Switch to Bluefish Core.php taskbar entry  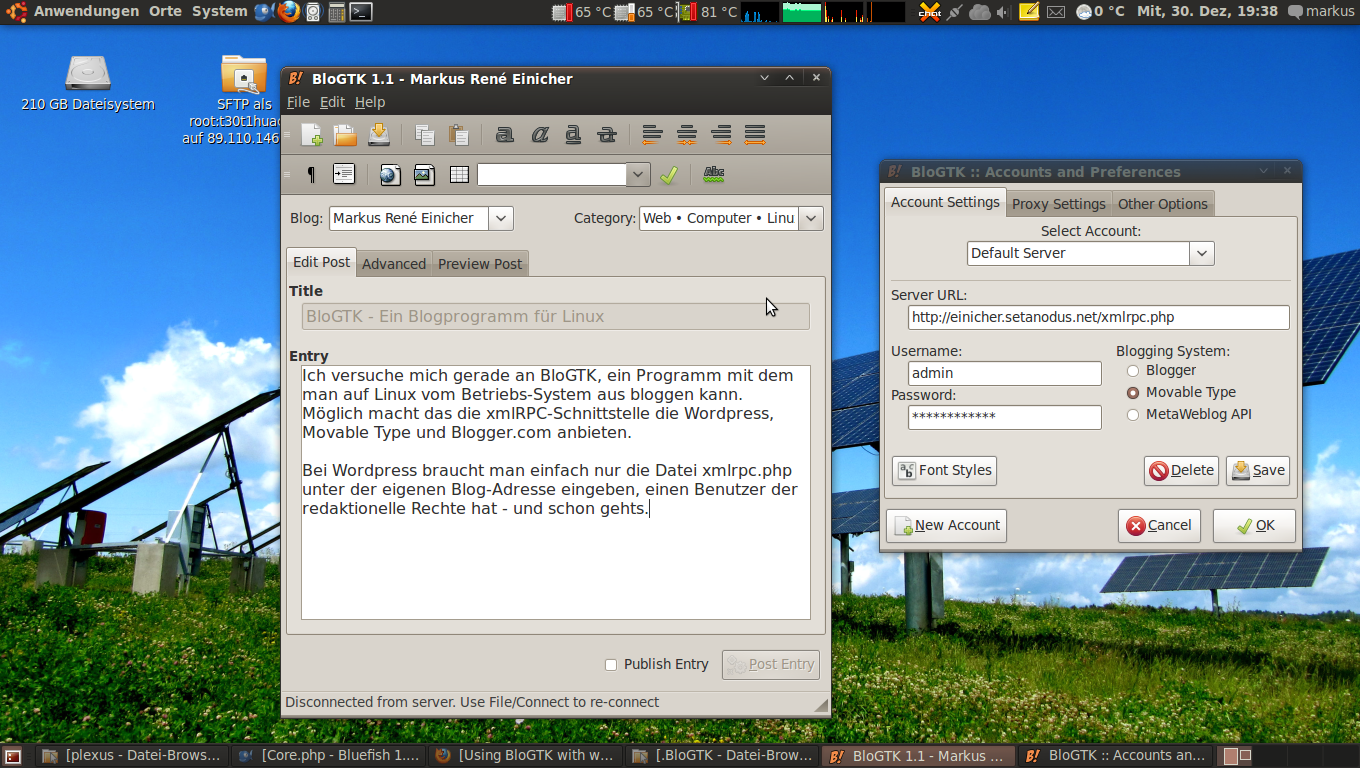click(x=329, y=756)
